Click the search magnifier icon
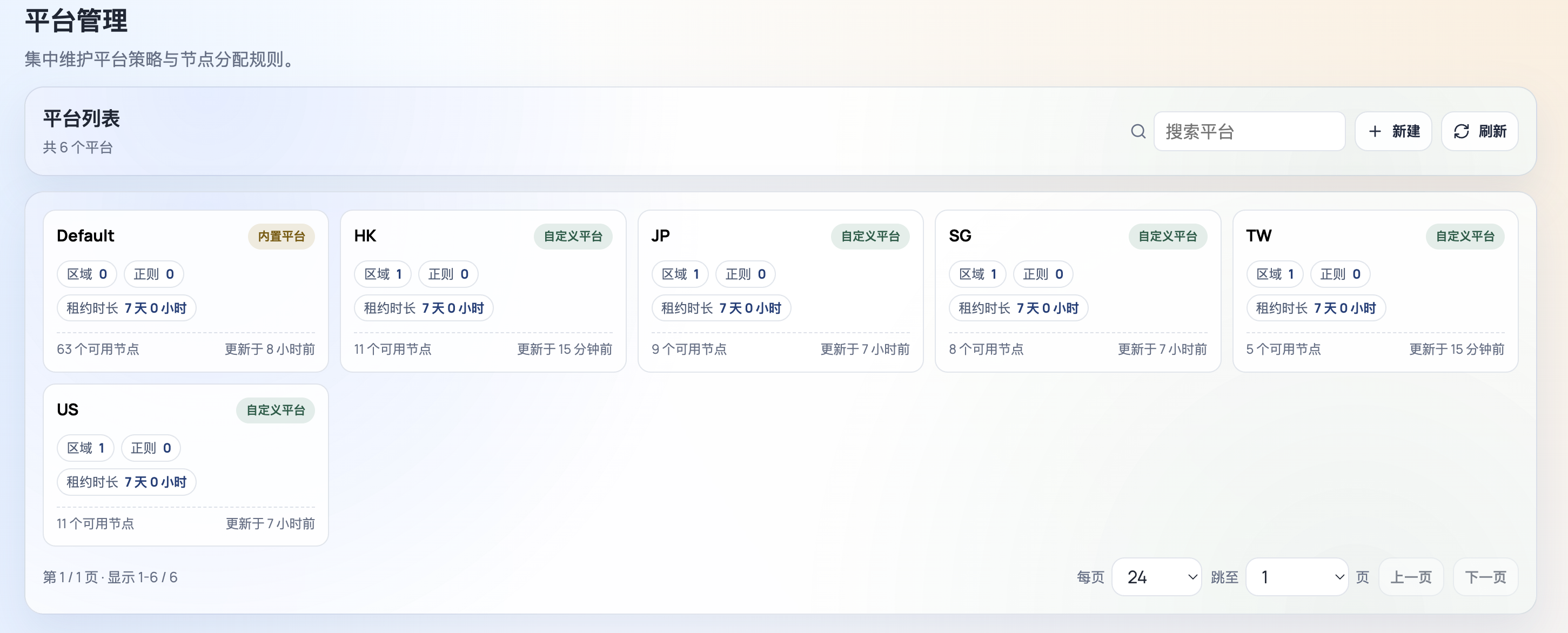This screenshot has height=633, width=1568. coord(1138,131)
